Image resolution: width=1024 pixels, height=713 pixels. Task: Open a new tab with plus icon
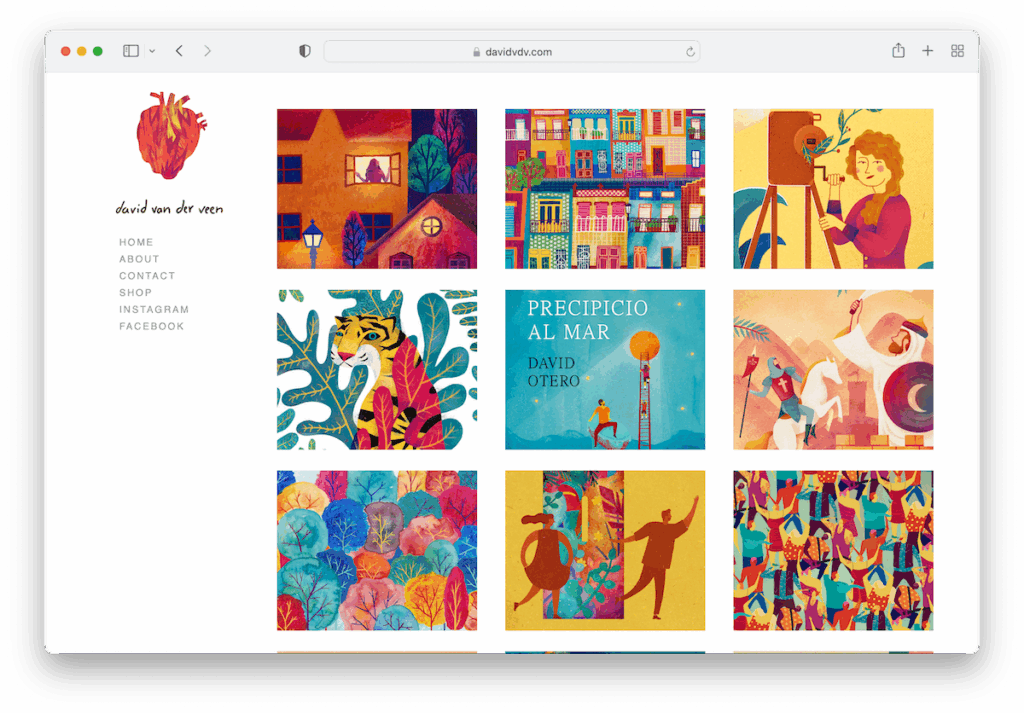[x=927, y=51]
